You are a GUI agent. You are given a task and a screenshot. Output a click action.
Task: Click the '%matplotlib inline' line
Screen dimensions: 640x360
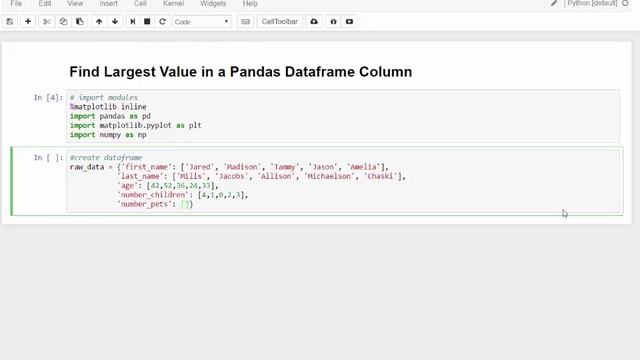click(x=108, y=107)
